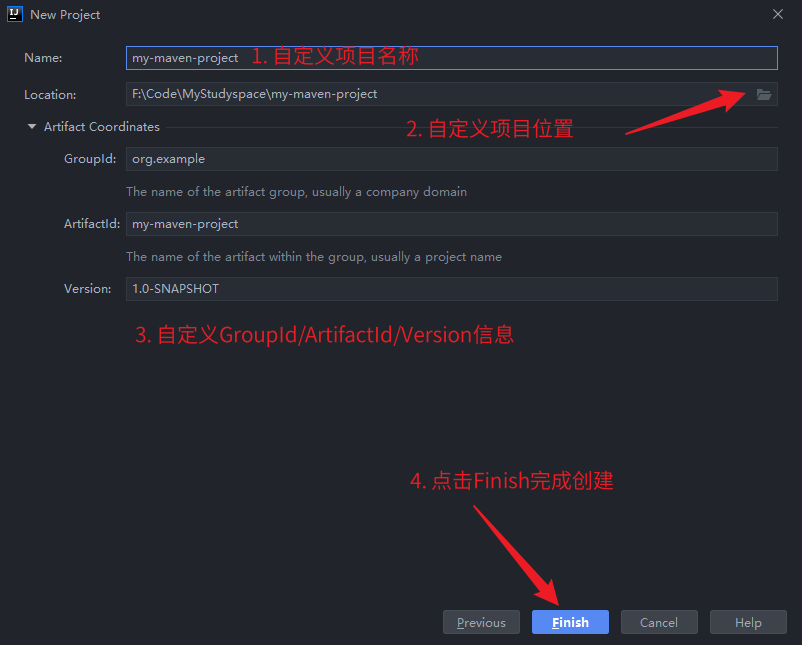Click the Location label
802x645 pixels.
tap(50, 95)
